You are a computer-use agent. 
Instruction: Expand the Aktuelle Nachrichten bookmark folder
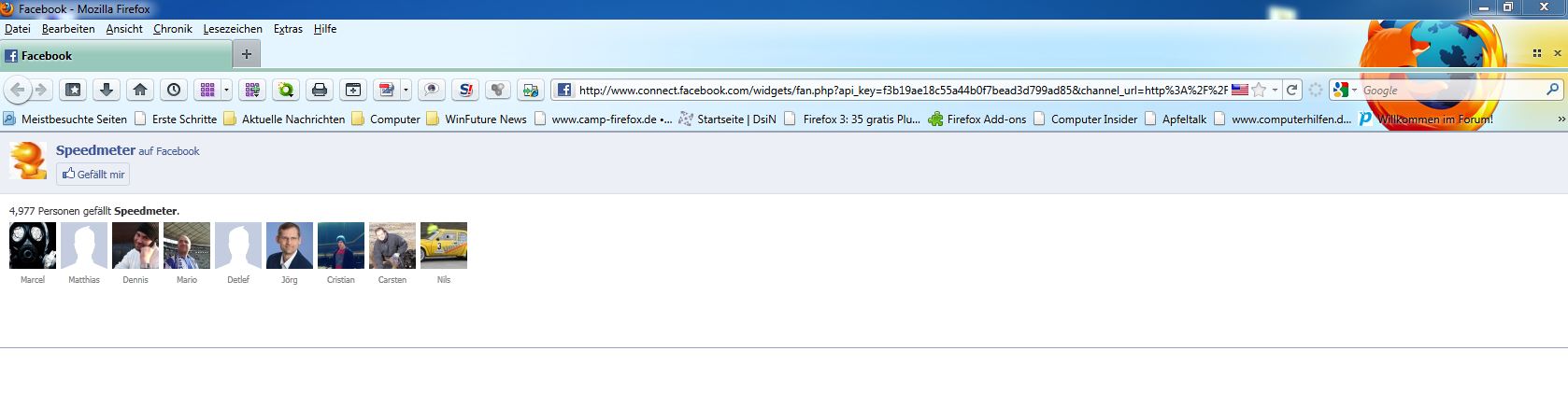click(284, 119)
